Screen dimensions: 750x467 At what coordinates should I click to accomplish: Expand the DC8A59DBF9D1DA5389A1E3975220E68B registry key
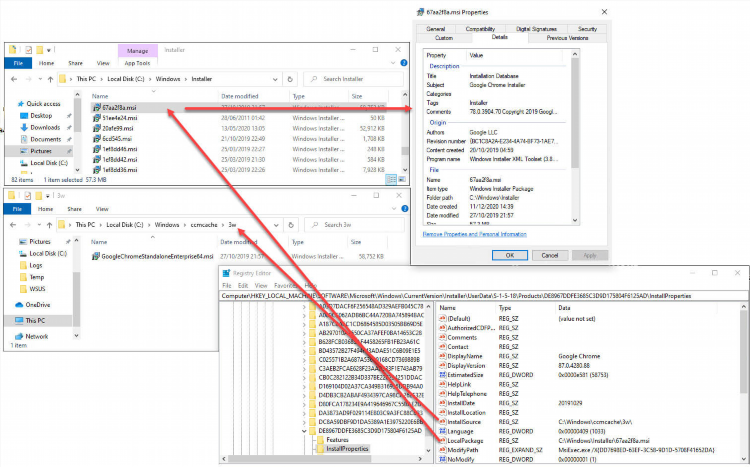tap(305, 422)
